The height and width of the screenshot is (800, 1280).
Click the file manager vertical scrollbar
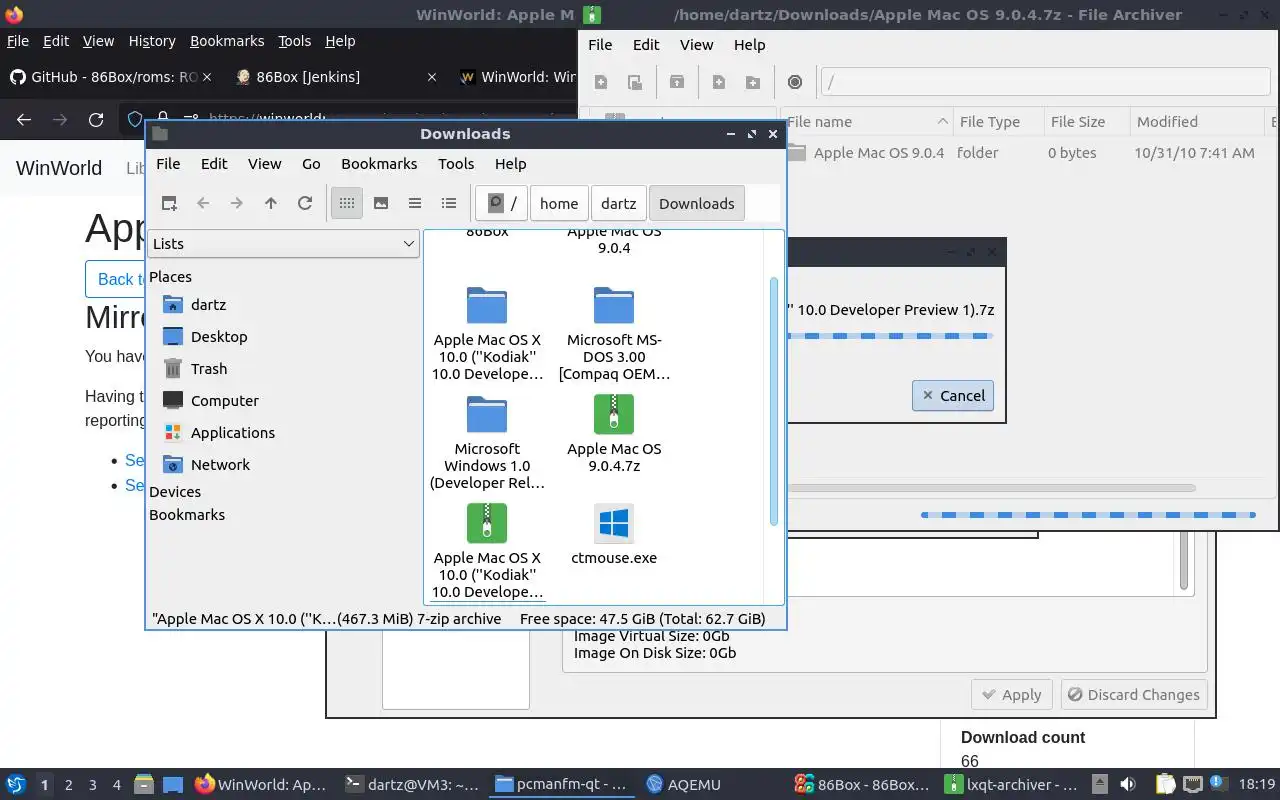coord(774,400)
